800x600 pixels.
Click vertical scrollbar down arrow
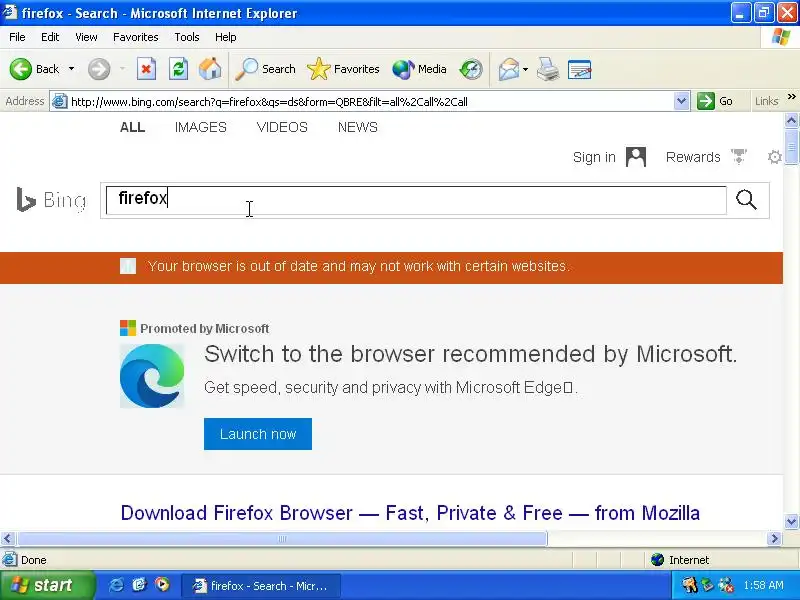[791, 522]
